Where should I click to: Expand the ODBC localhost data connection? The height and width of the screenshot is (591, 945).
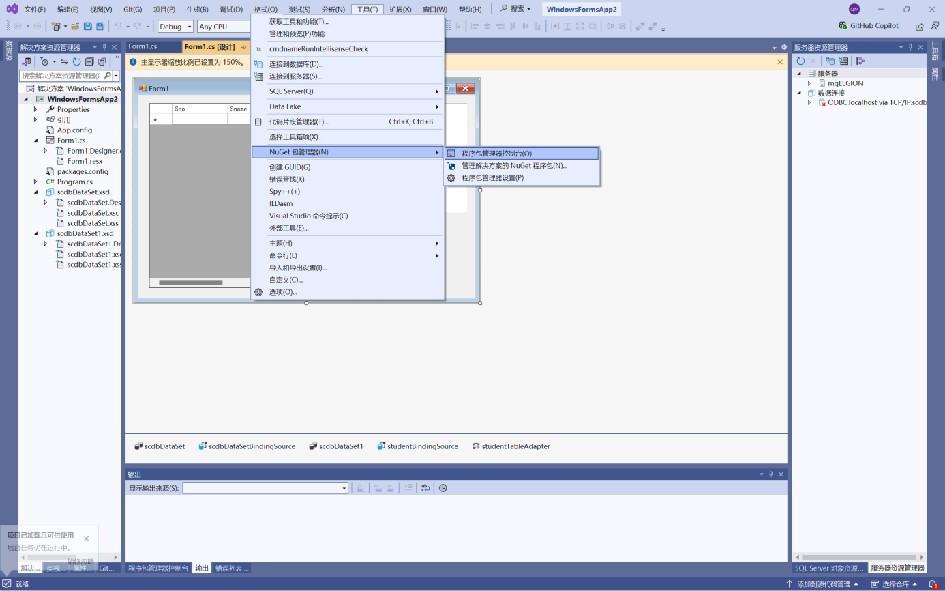coord(809,102)
